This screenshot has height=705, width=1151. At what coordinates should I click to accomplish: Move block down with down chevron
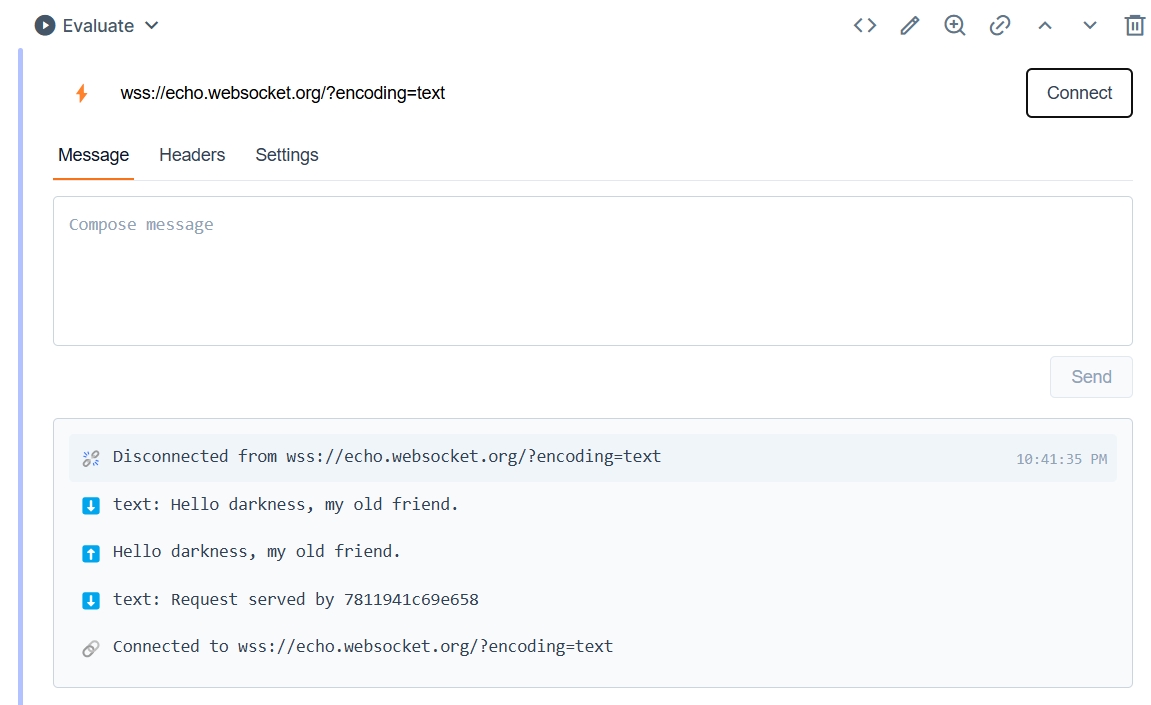1090,25
